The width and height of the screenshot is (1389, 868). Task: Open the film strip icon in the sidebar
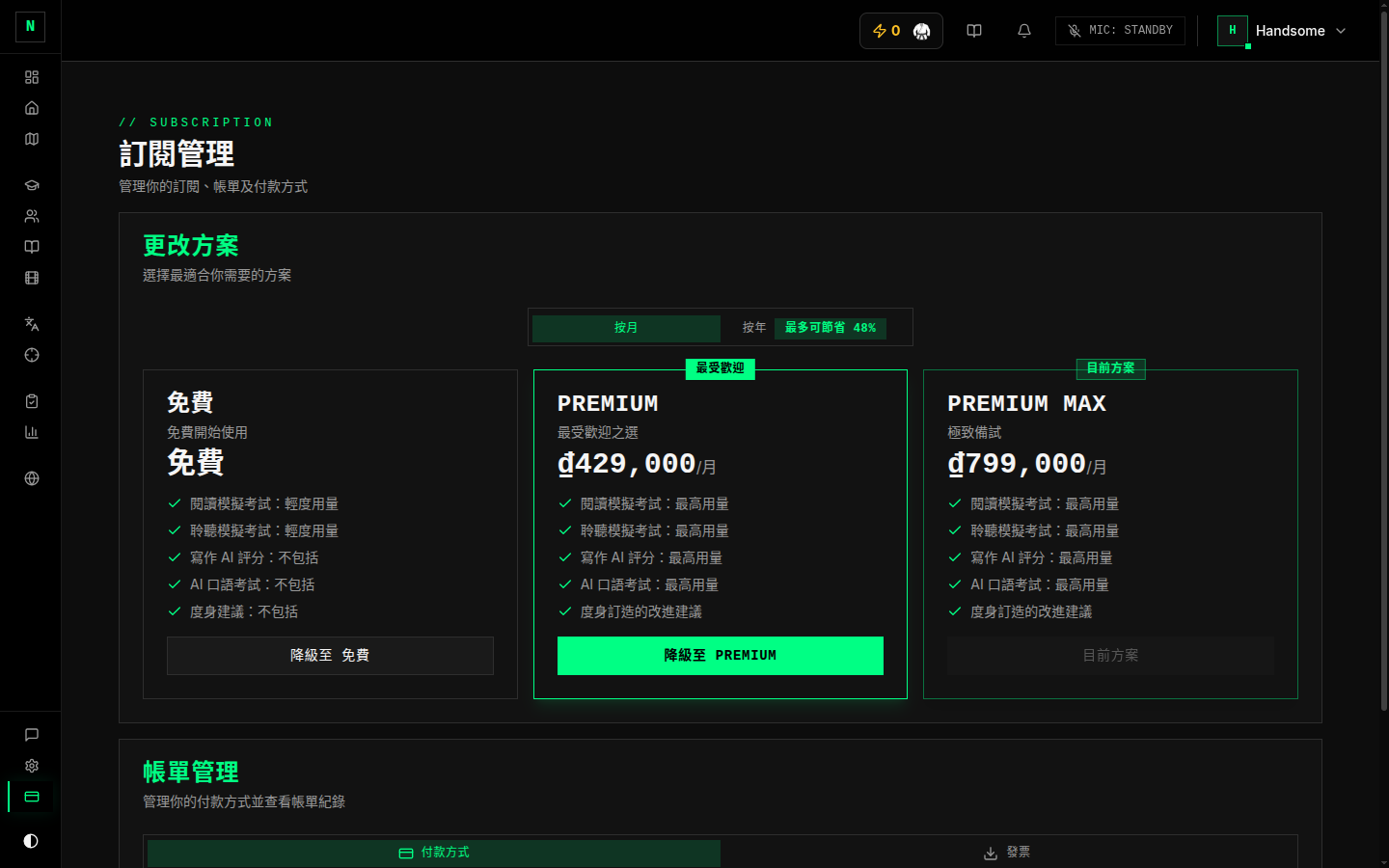tap(32, 278)
